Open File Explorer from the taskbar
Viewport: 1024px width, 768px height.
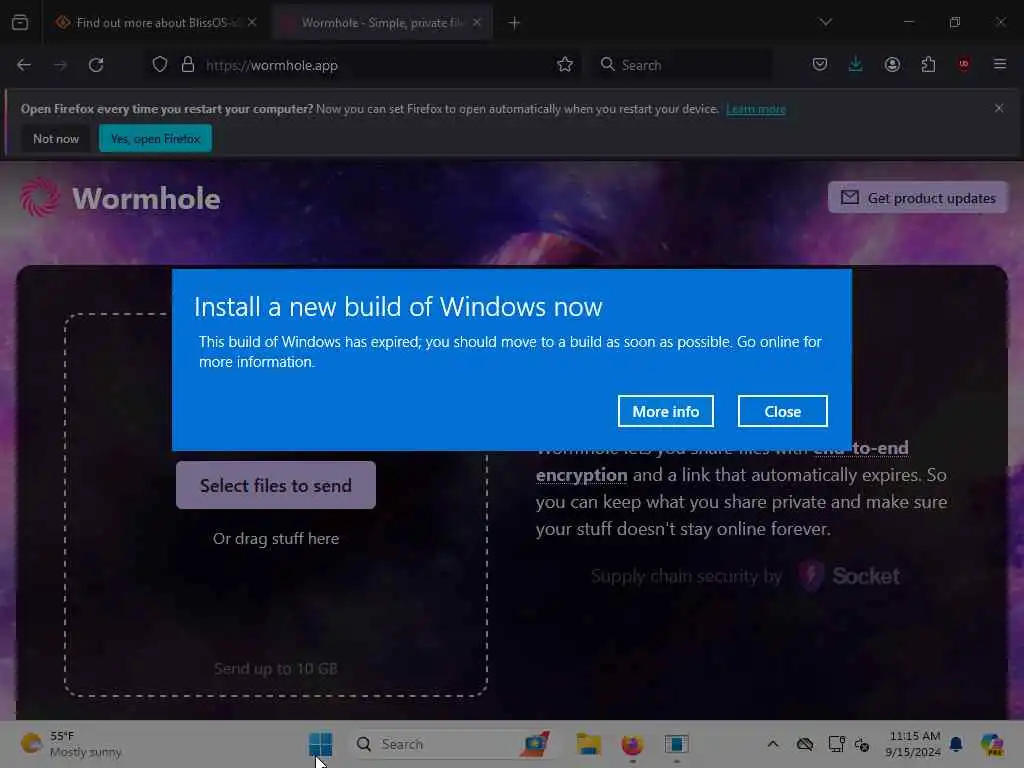coord(588,744)
